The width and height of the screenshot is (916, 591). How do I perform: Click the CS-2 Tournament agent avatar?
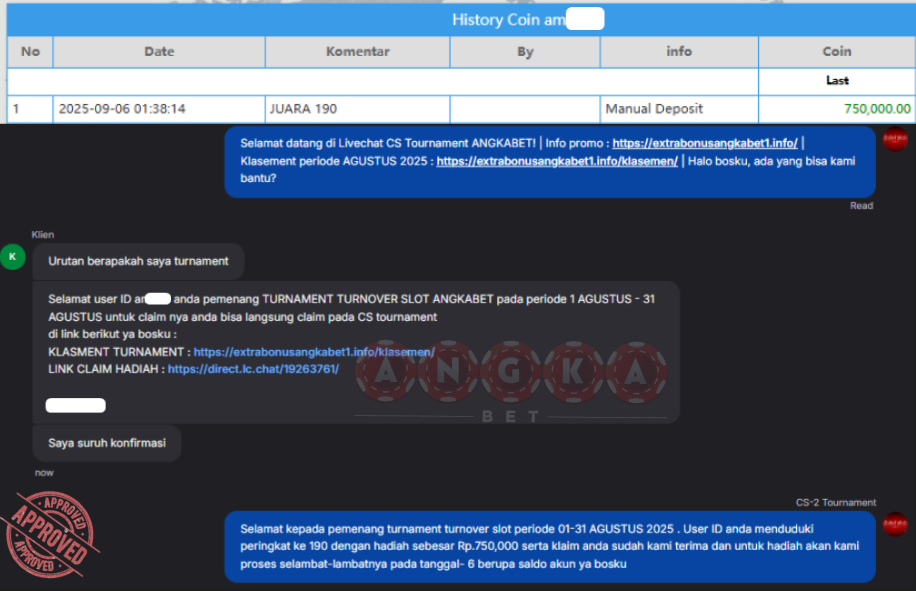tap(894, 524)
